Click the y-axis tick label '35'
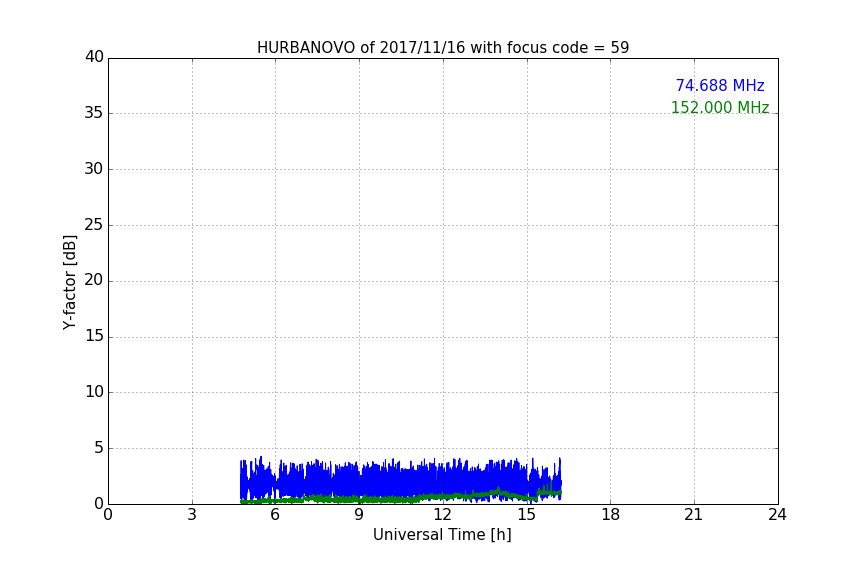 click(x=94, y=113)
